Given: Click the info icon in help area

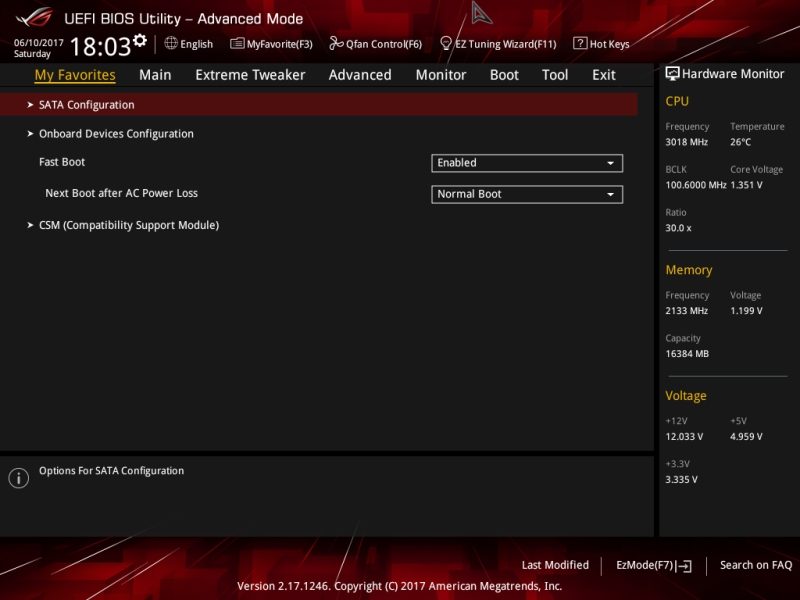Looking at the screenshot, I should click(x=19, y=478).
